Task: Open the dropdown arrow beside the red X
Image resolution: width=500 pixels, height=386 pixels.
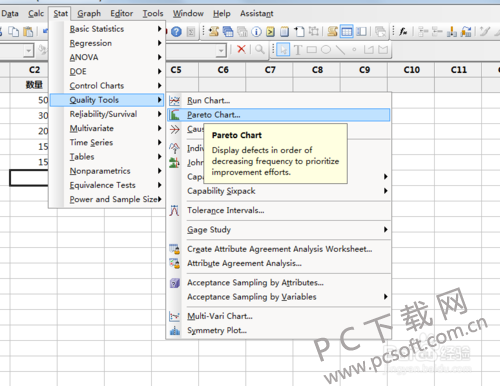Action: click(x=221, y=51)
